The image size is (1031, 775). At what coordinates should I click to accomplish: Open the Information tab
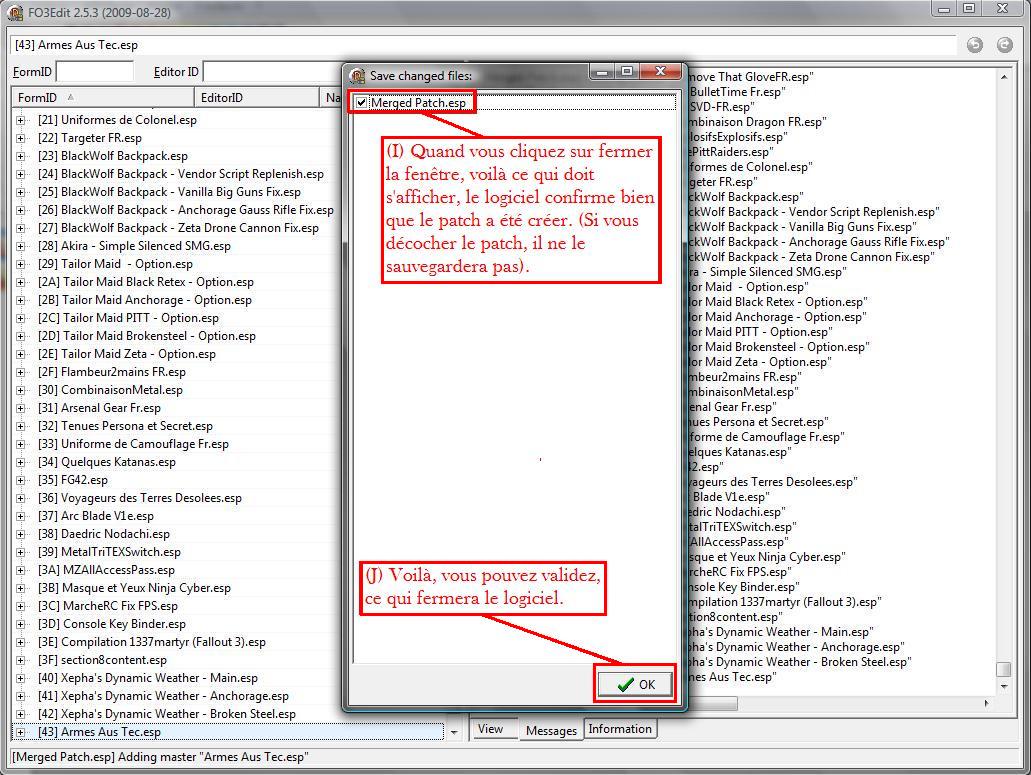click(620, 729)
